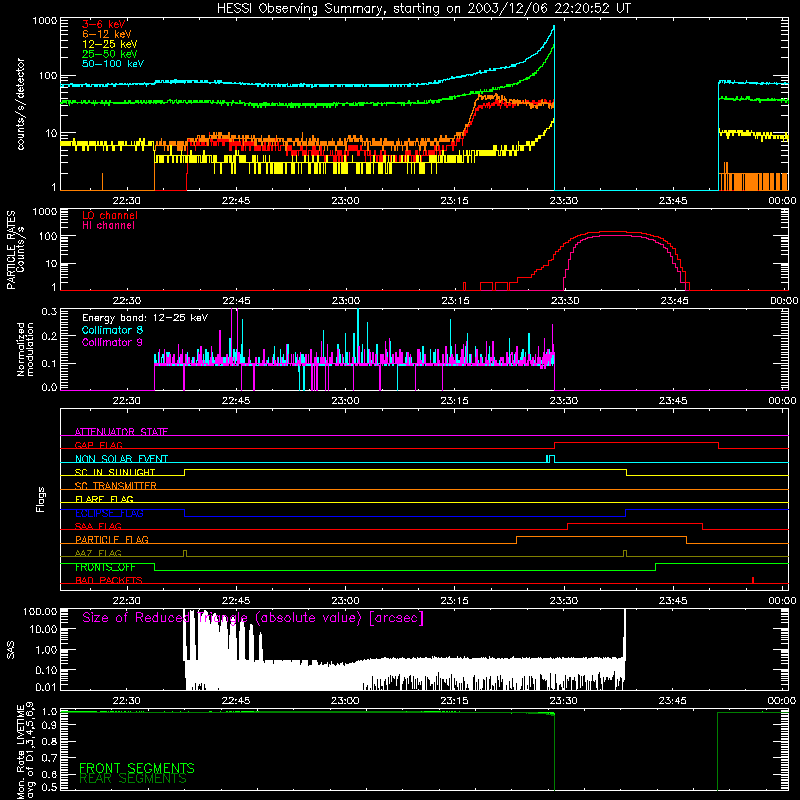Click the PARTICLE FLAG label
This screenshot has height=800, width=800.
click(x=112, y=540)
